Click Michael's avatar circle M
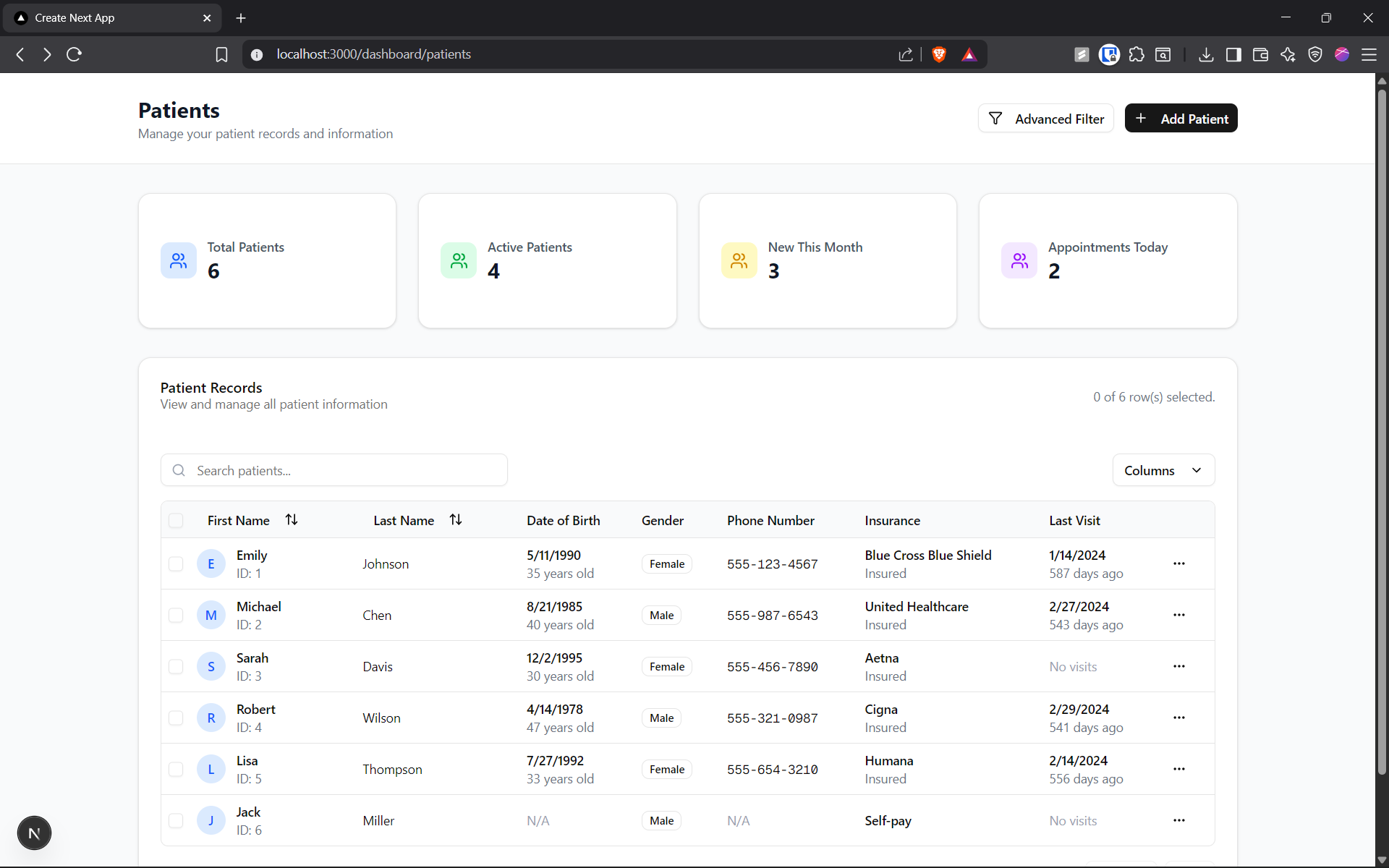This screenshot has width=1389, height=868. (211, 615)
